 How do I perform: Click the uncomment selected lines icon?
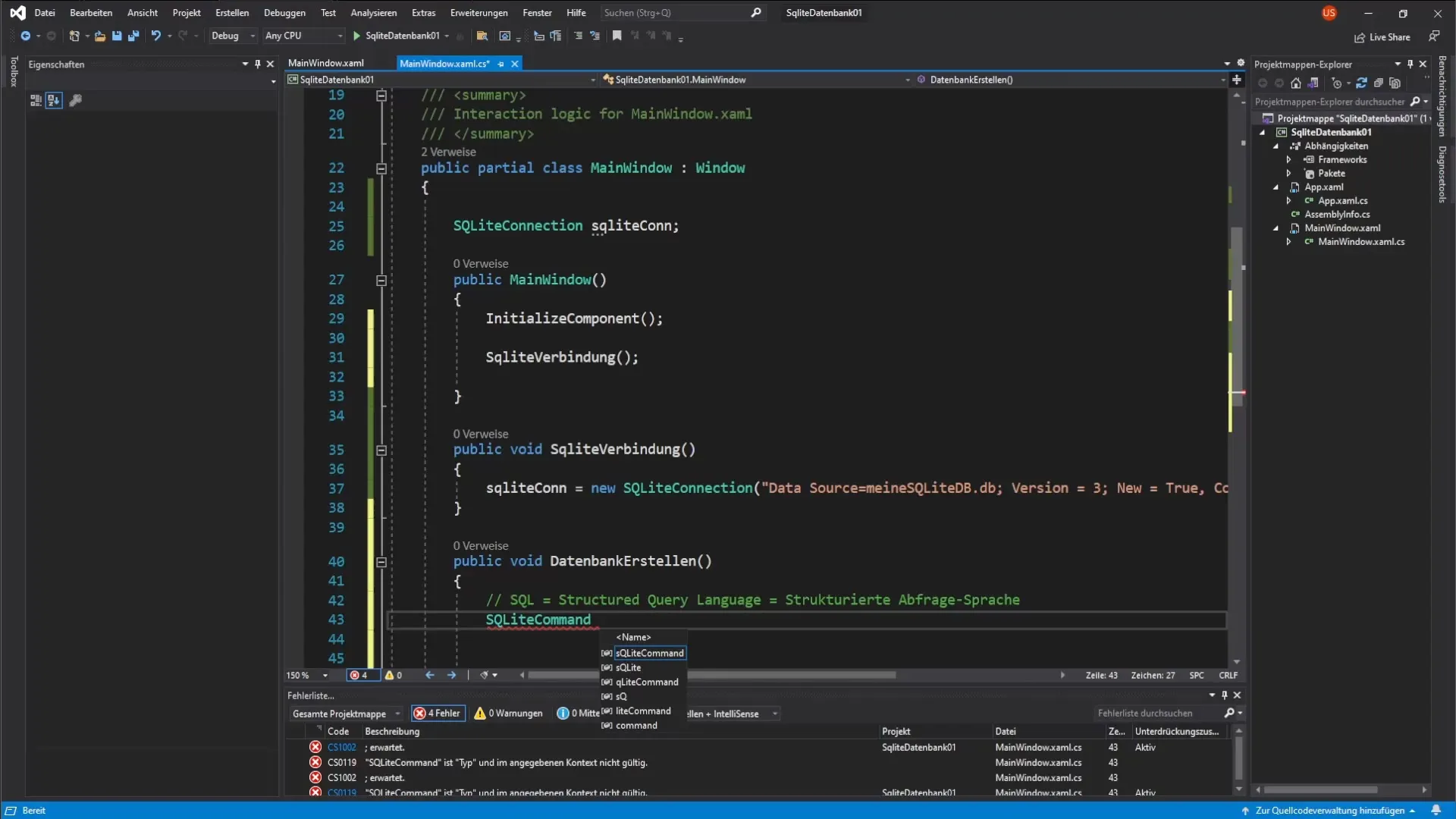tap(595, 36)
